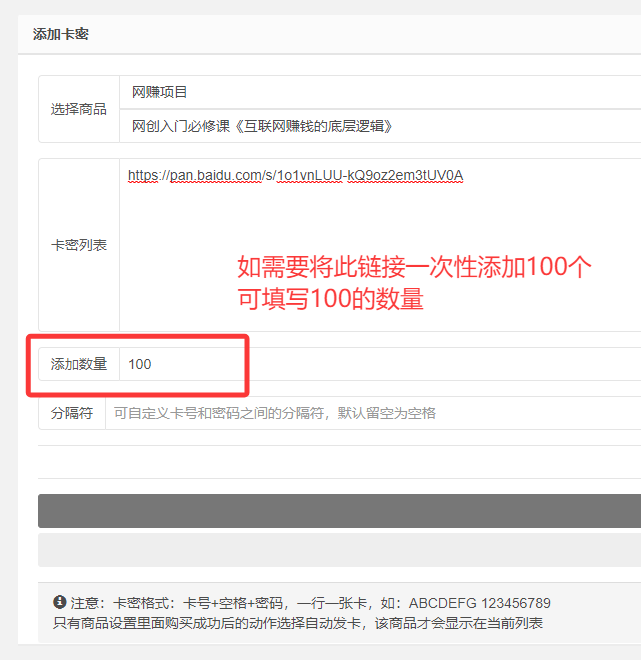Focus the 添加数量 field containing 100
The height and width of the screenshot is (660, 641).
[x=380, y=364]
